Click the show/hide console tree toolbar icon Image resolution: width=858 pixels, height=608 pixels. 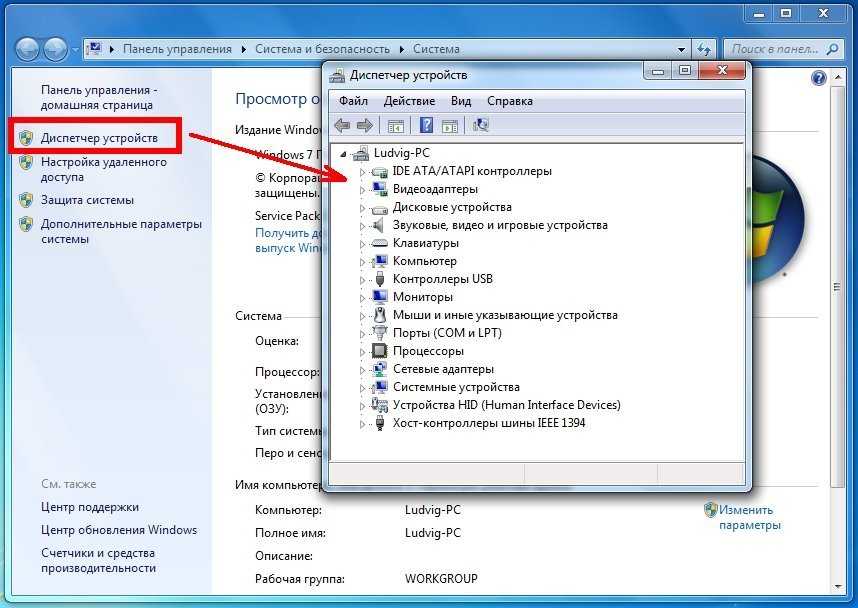pos(396,126)
